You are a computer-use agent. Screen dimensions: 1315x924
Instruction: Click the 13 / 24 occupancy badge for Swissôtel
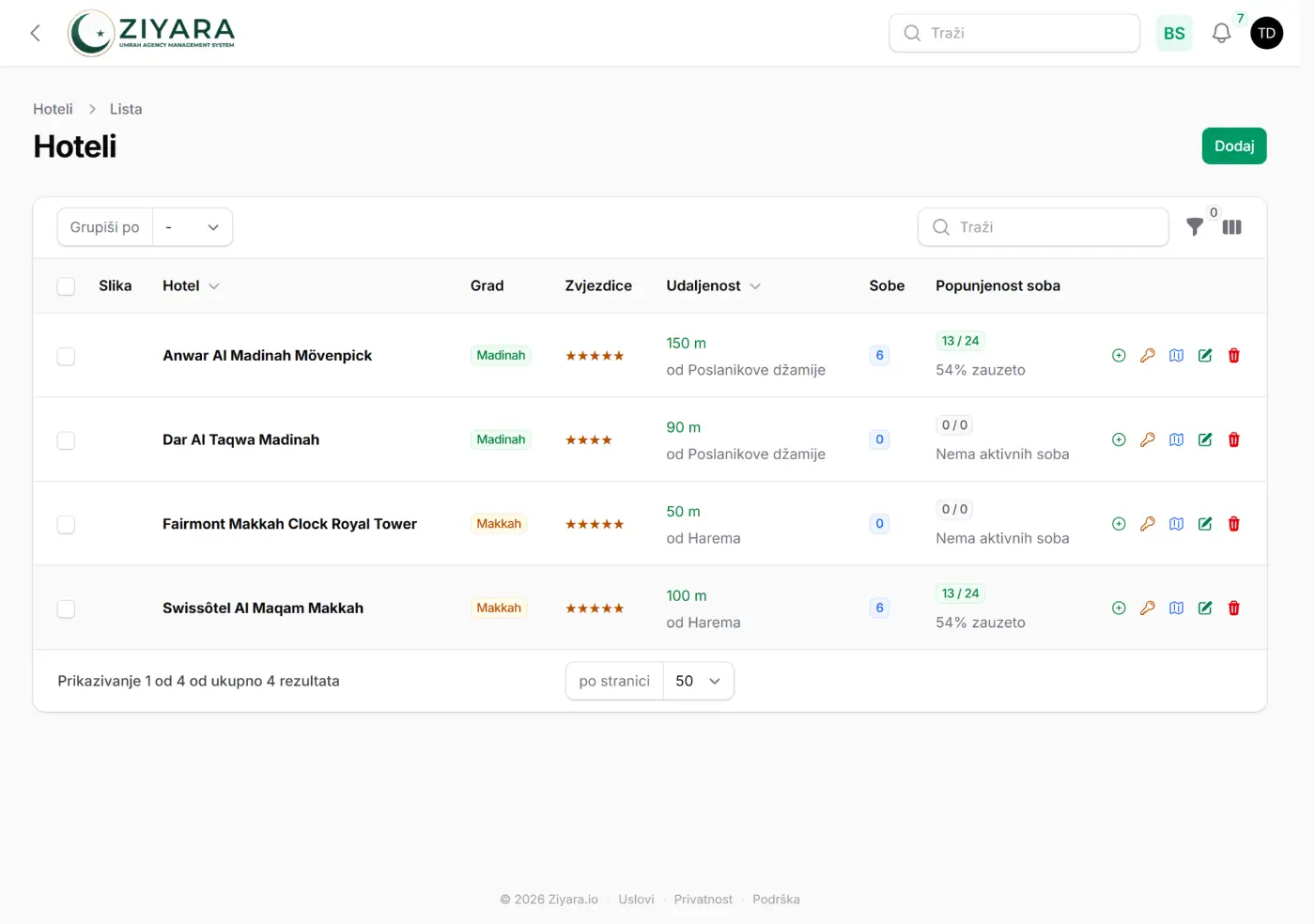point(960,593)
